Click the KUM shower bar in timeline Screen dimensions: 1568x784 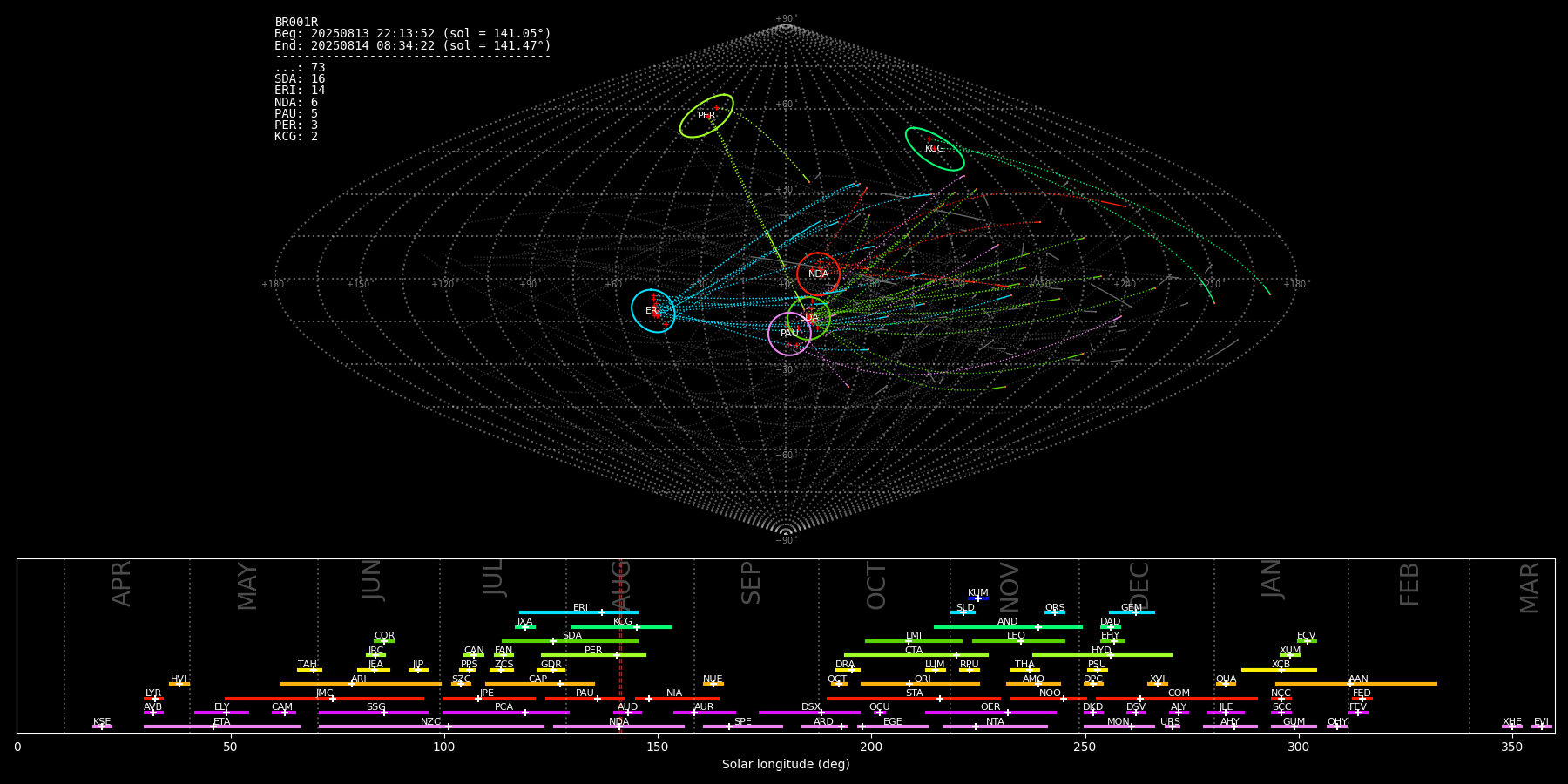pyautogui.click(x=978, y=598)
